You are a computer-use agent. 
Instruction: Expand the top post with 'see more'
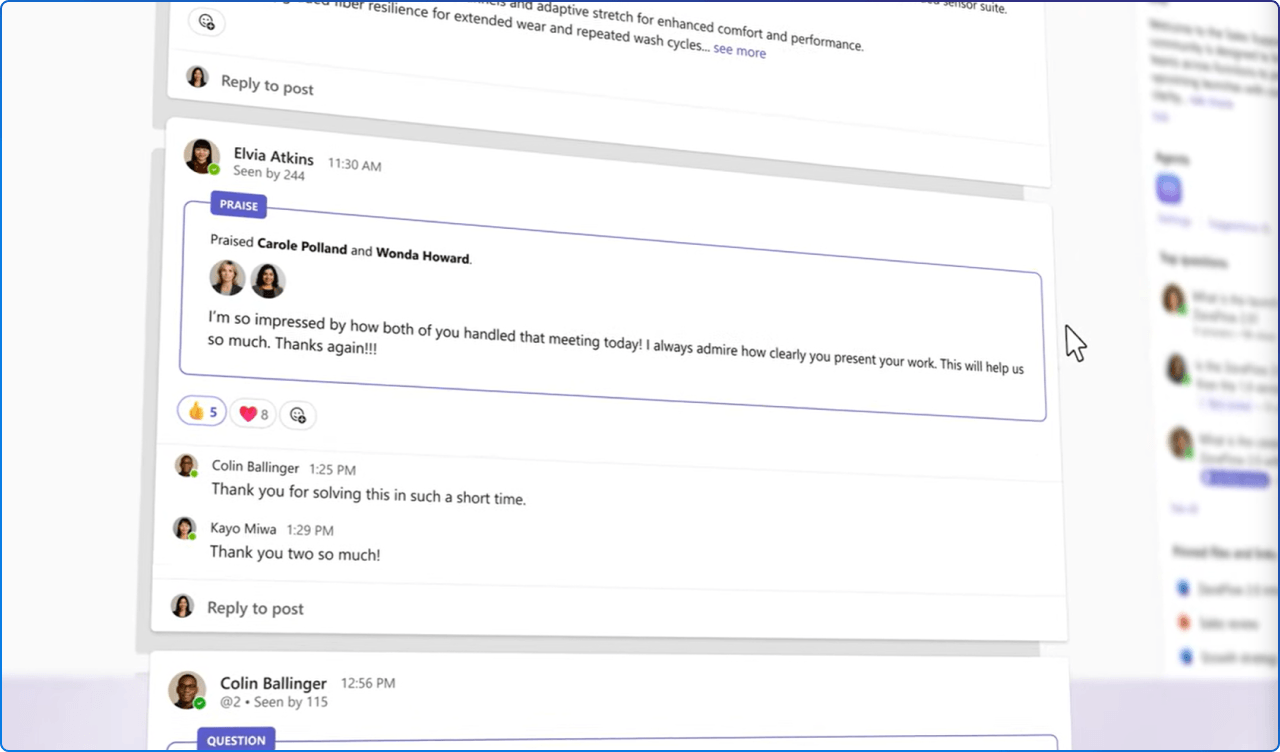pos(739,51)
